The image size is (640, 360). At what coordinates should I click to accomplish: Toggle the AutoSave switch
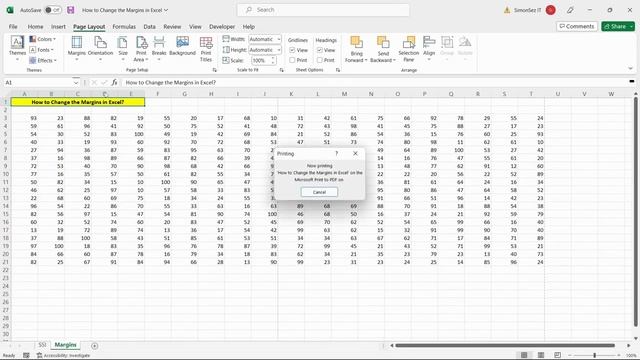(x=53, y=10)
